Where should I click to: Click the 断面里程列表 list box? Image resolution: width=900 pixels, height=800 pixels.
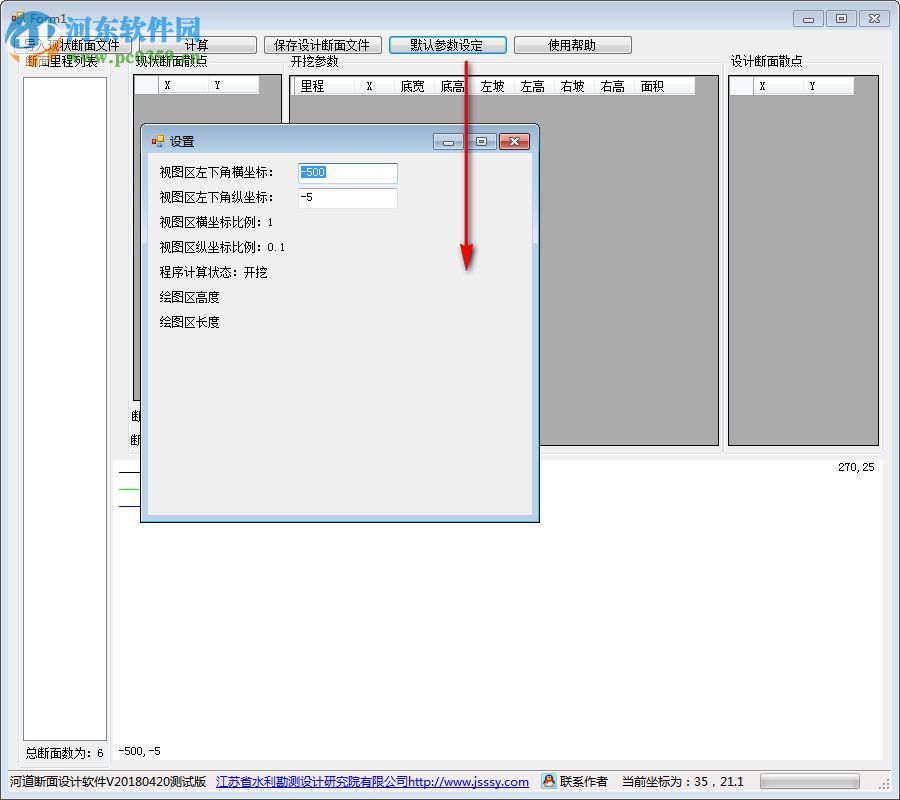pyautogui.click(x=65, y=409)
